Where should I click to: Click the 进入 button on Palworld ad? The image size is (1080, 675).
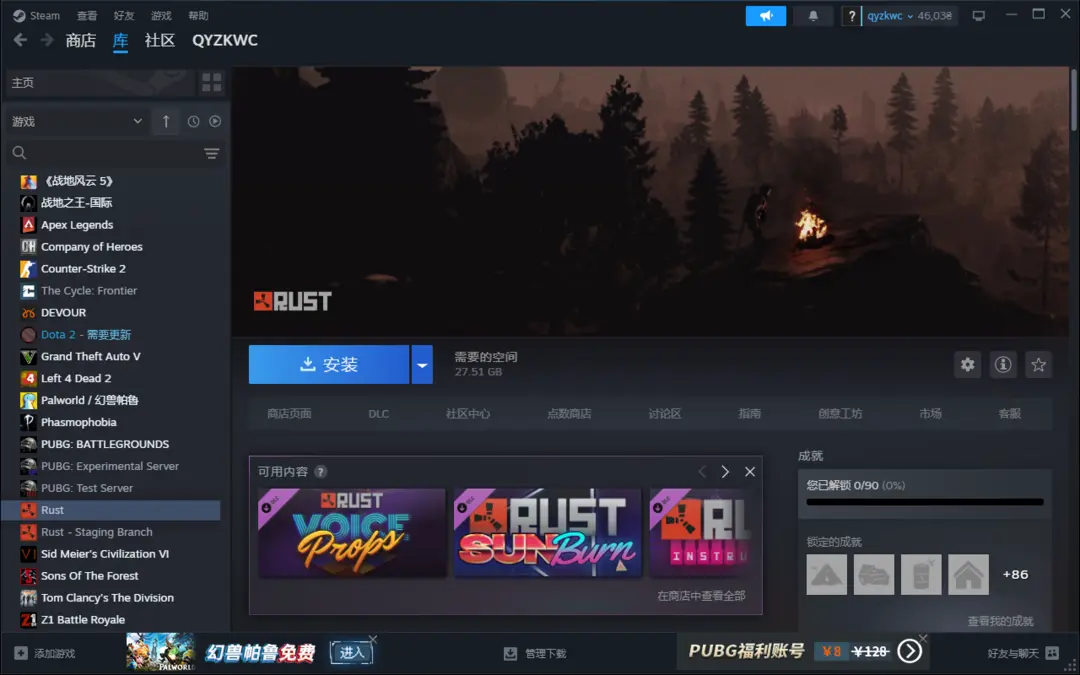tap(351, 652)
